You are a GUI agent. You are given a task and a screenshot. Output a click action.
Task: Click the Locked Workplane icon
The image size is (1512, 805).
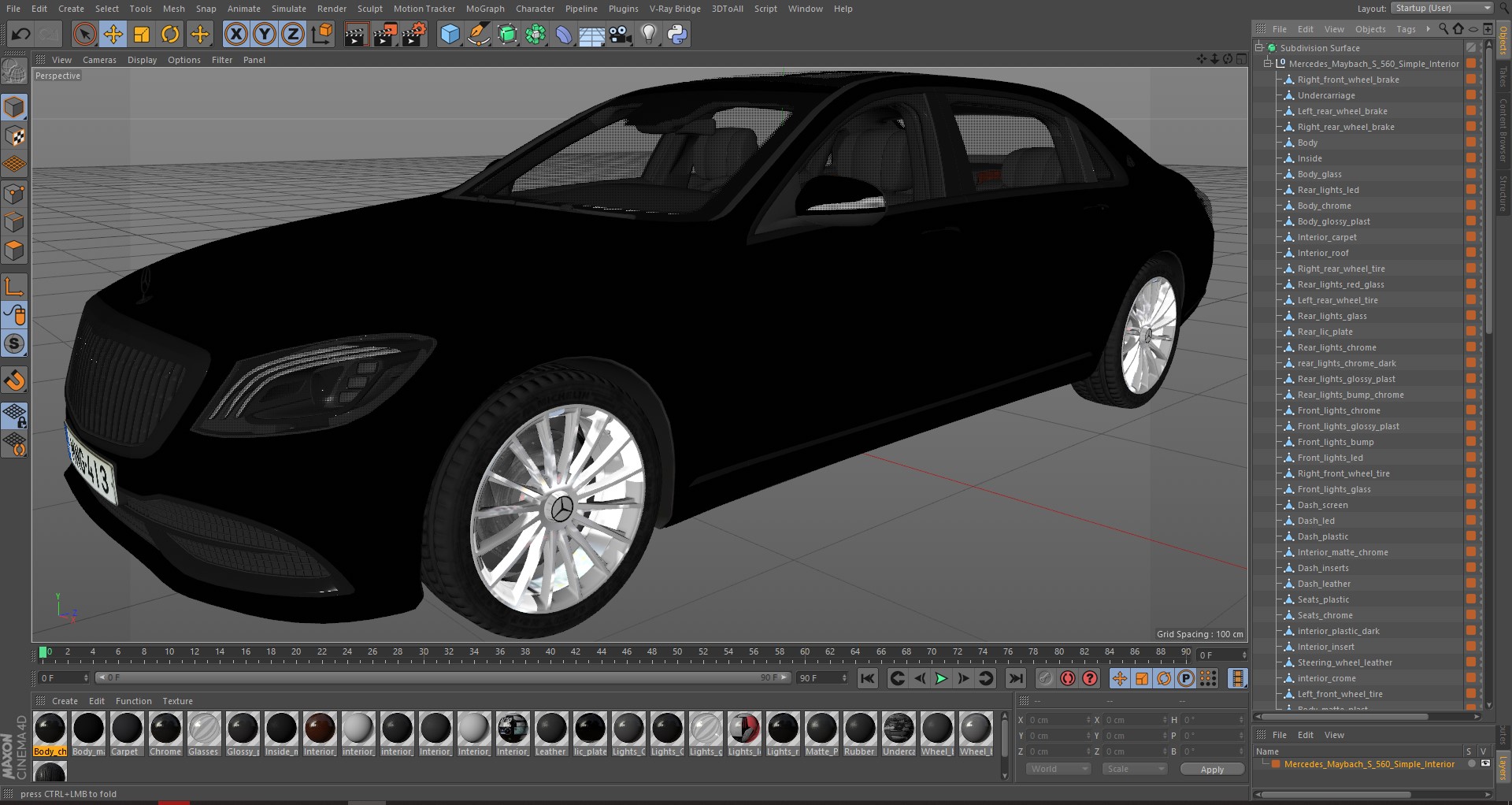coord(14,414)
